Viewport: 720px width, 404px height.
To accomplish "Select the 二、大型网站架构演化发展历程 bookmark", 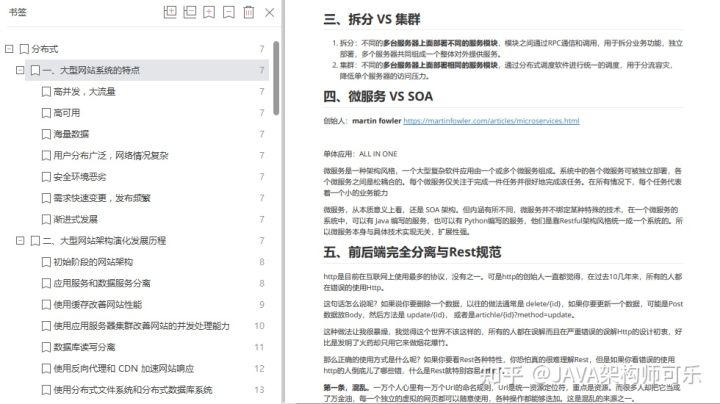I will (104, 241).
